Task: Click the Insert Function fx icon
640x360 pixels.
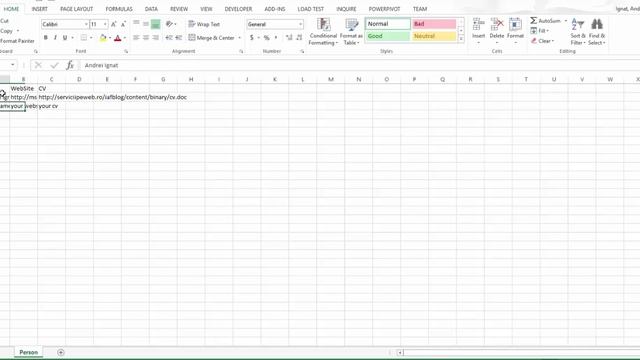Action: tap(70, 65)
